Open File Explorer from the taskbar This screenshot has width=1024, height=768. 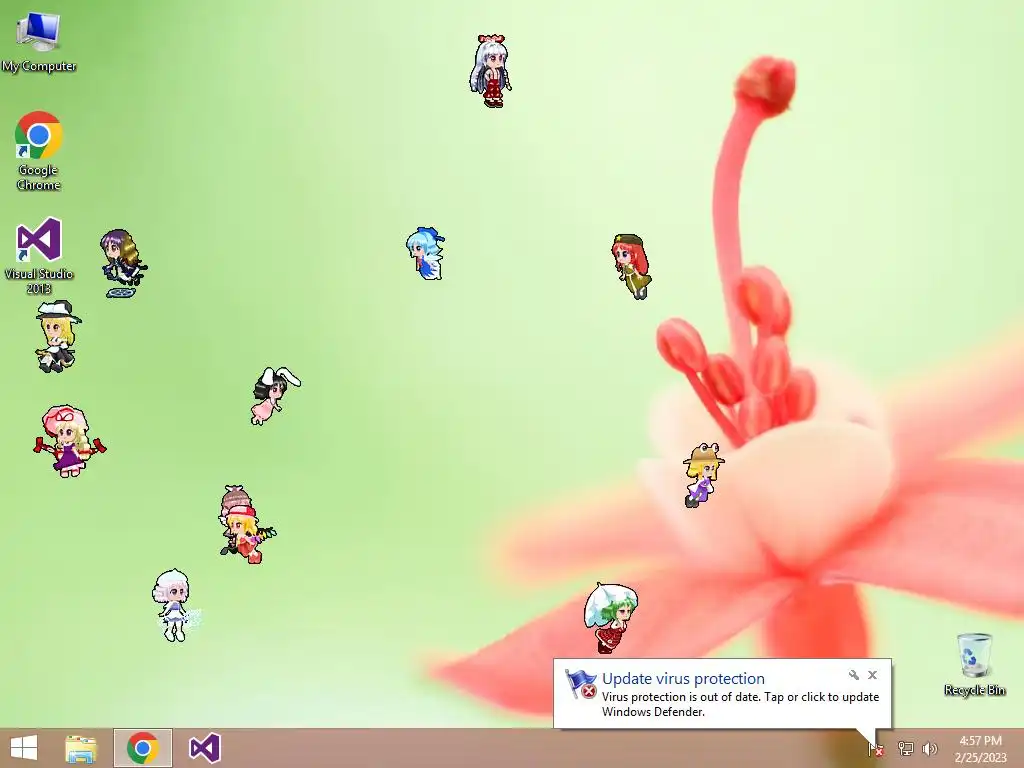pos(81,748)
